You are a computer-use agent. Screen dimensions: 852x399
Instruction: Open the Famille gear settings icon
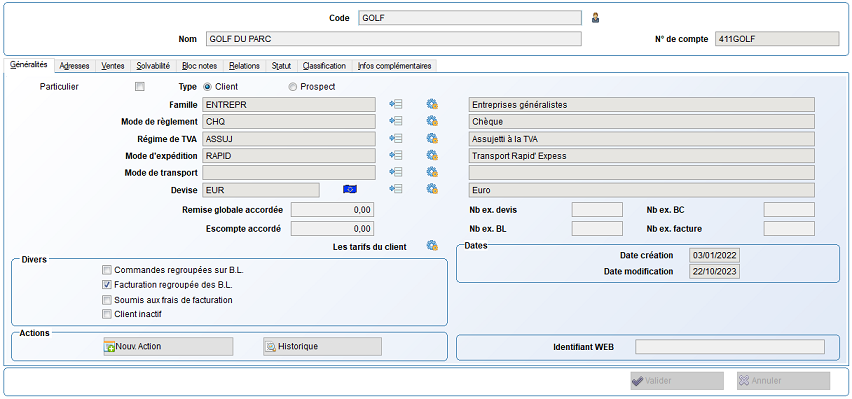point(433,104)
